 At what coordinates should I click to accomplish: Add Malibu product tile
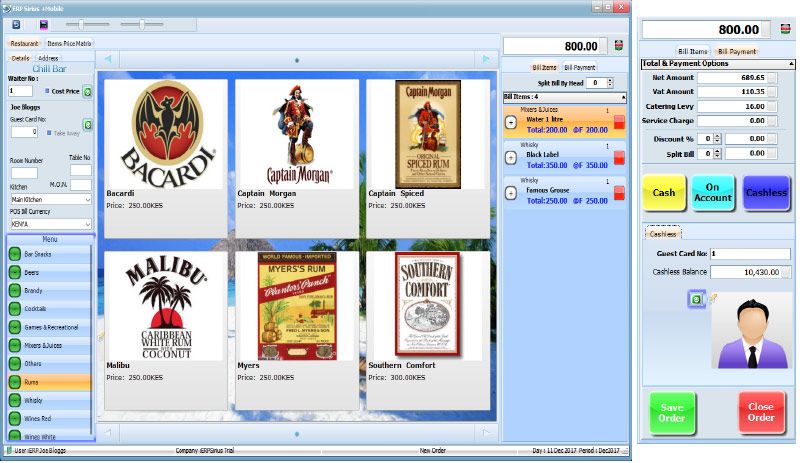click(x=166, y=330)
